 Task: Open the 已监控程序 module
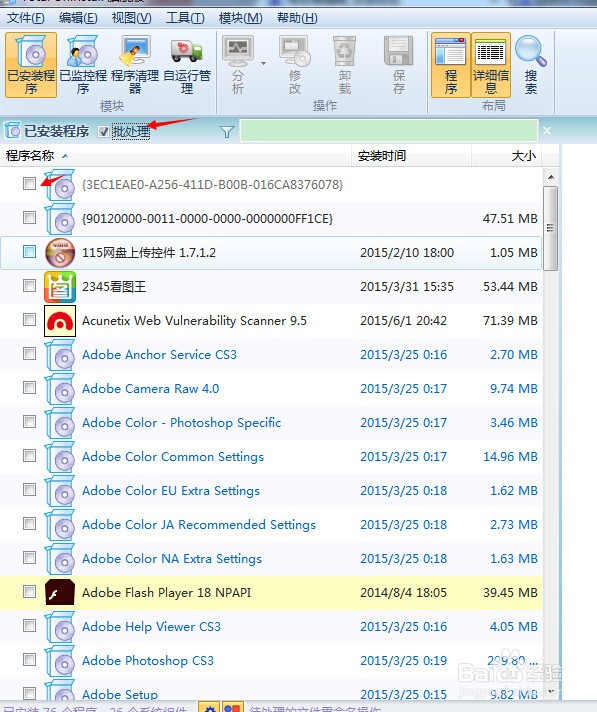pos(83,65)
